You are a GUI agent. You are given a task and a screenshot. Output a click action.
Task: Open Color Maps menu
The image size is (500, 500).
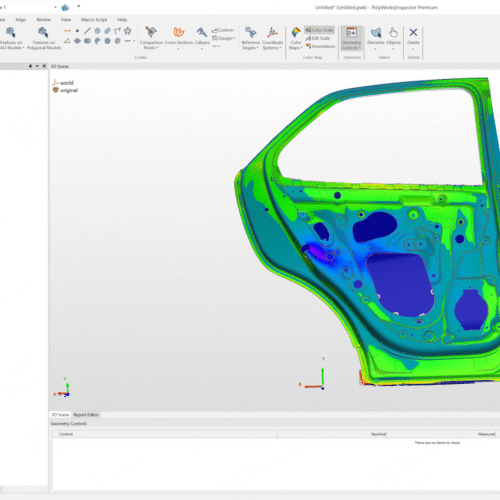(x=296, y=38)
